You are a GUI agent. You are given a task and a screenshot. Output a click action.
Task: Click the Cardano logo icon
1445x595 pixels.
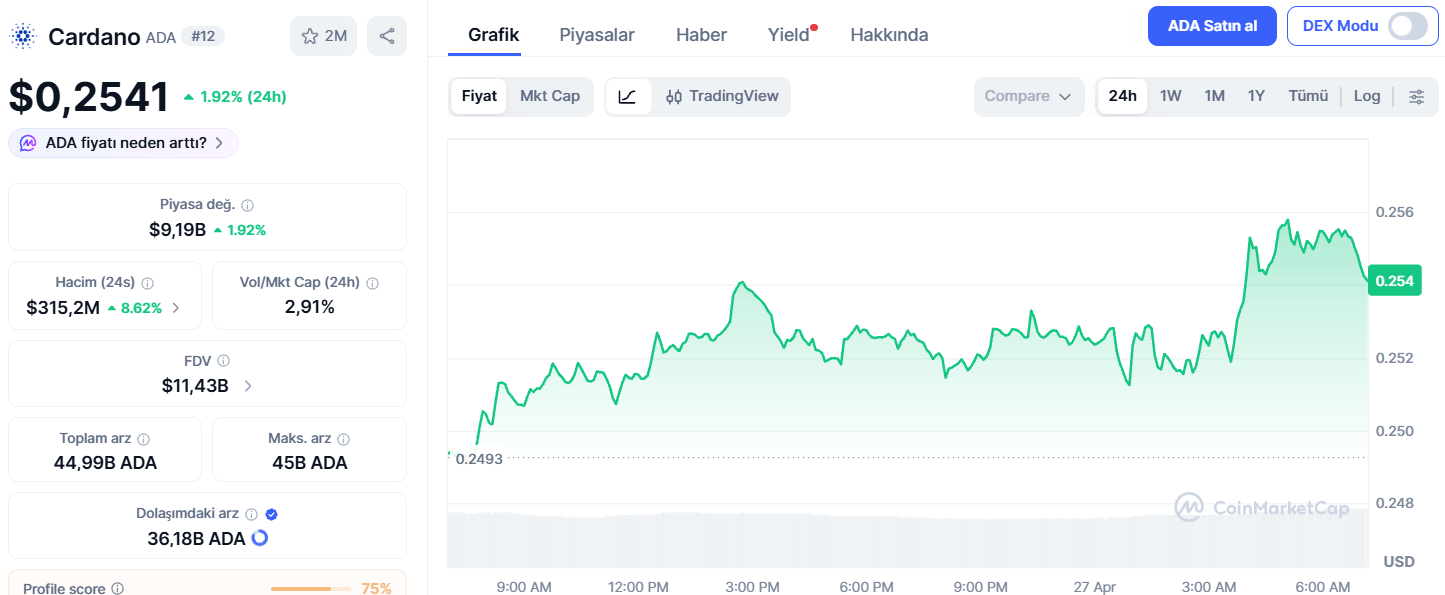click(22, 37)
